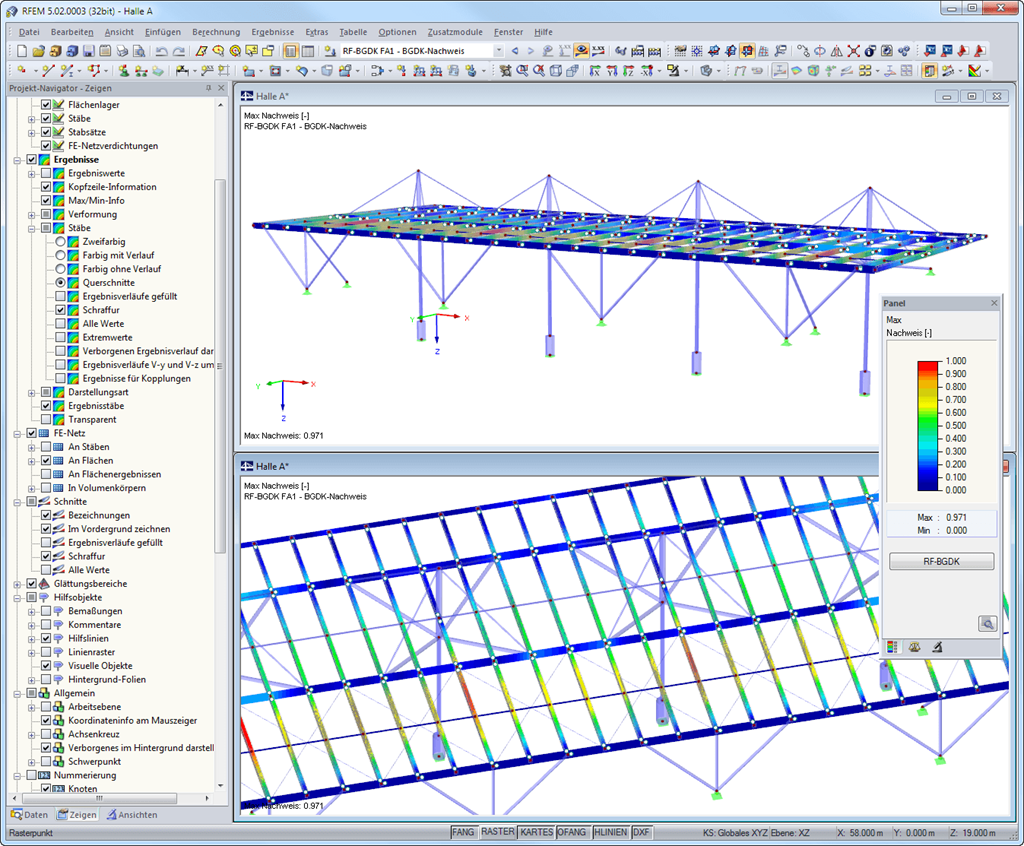Activate the new project icon in the toolbar

click(22, 51)
